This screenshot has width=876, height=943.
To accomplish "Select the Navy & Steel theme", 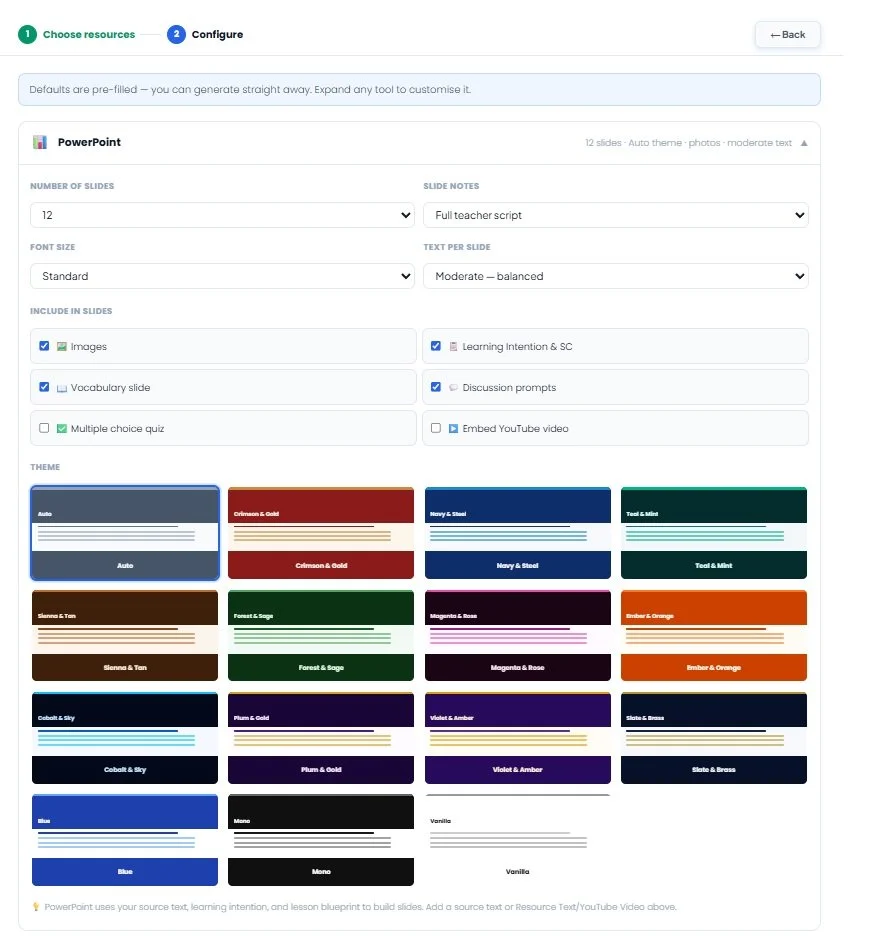I will pos(518,533).
